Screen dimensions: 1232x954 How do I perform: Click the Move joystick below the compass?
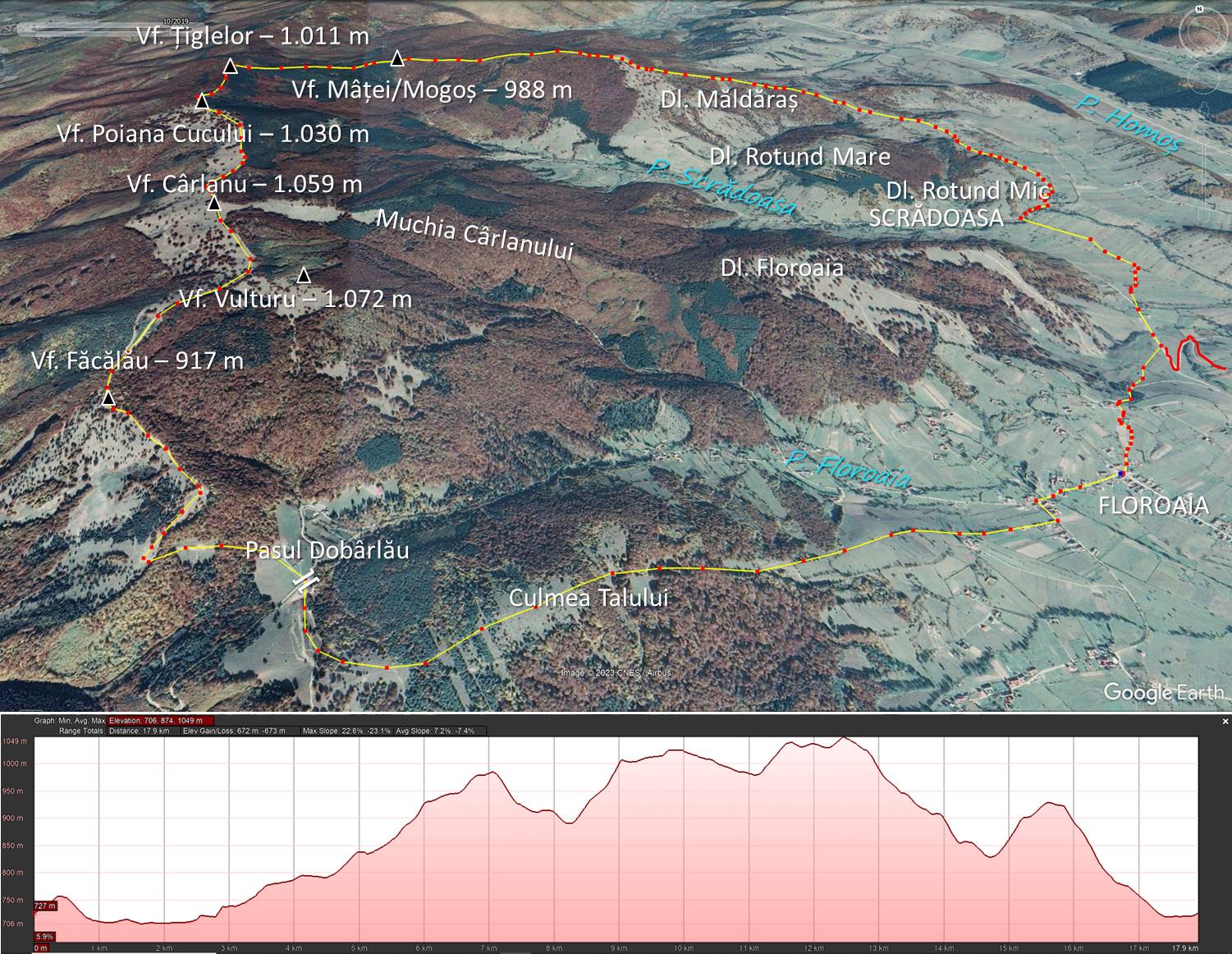[1204, 77]
